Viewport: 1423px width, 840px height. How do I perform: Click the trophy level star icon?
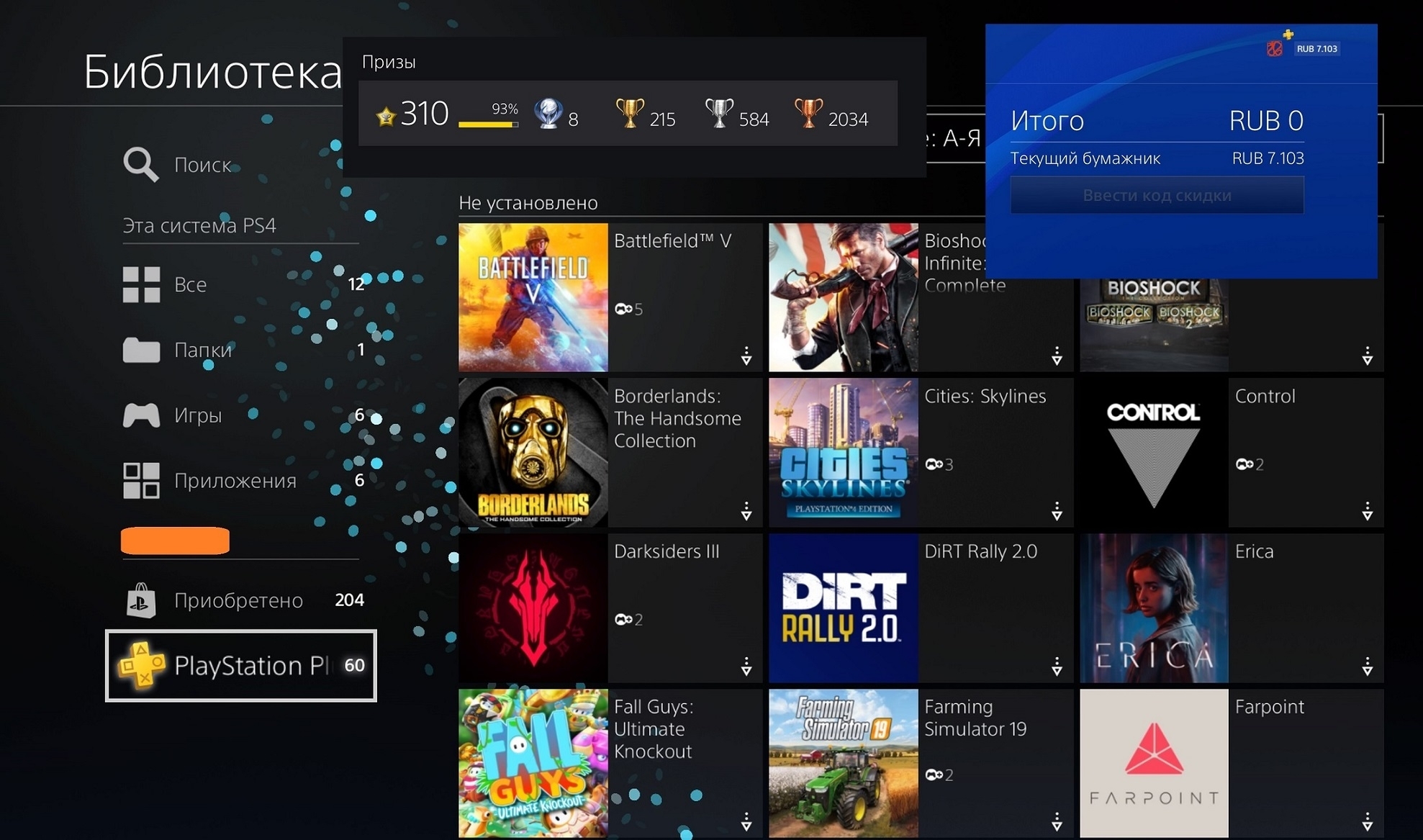(386, 115)
